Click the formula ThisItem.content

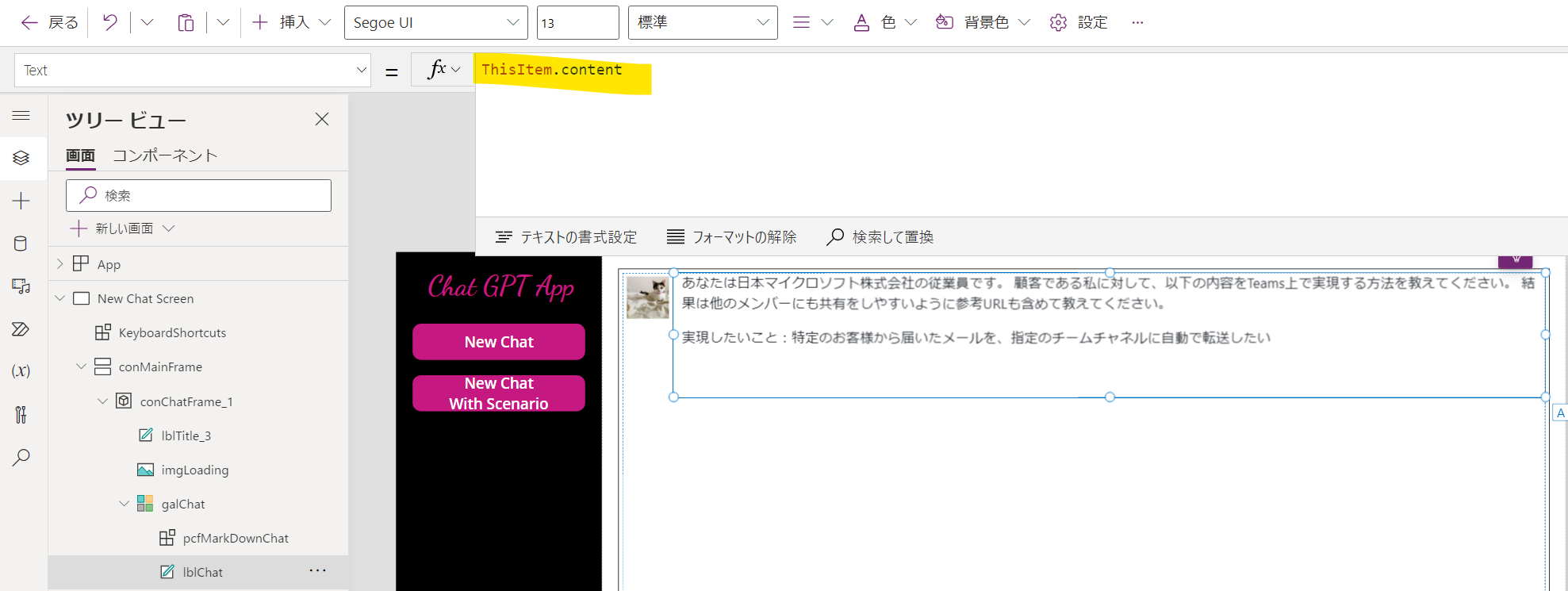pos(552,70)
